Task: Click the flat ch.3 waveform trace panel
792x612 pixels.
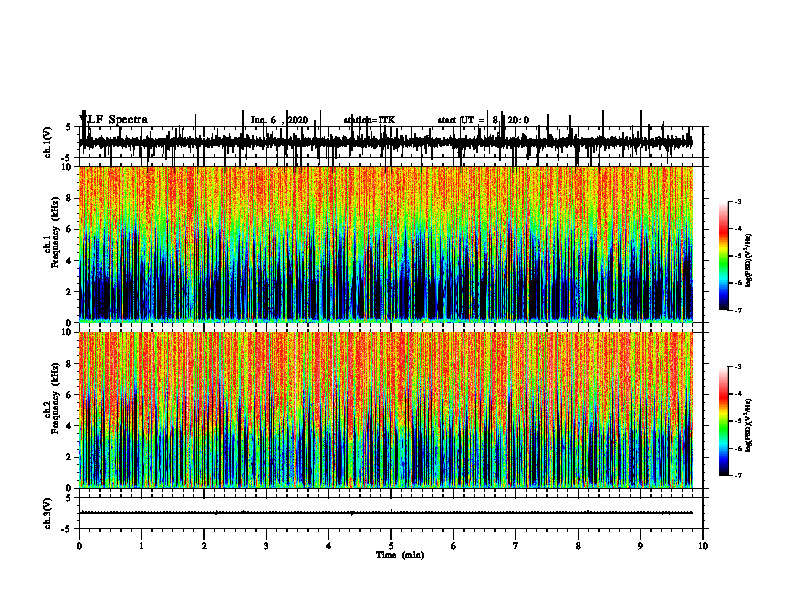Action: point(390,513)
